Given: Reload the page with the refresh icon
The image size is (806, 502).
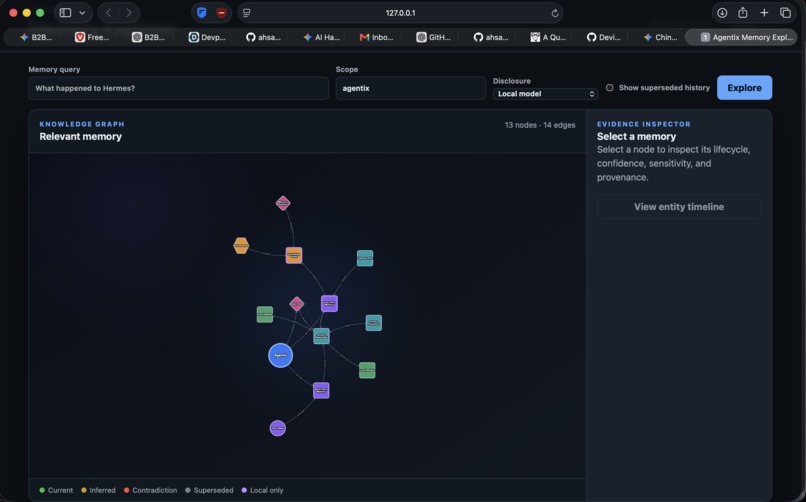Looking at the screenshot, I should [555, 13].
